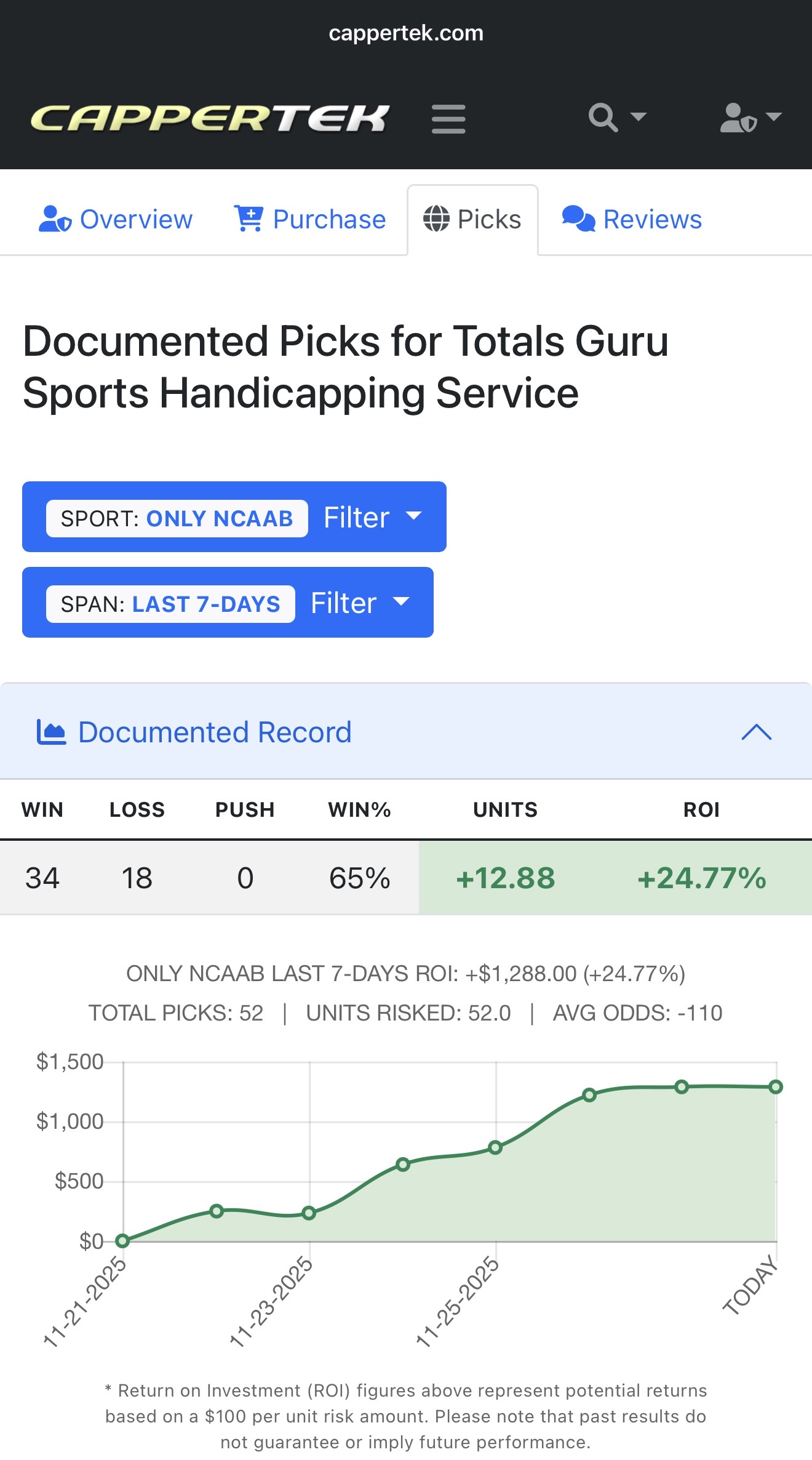Tap the cappertek.com address bar

[406, 33]
